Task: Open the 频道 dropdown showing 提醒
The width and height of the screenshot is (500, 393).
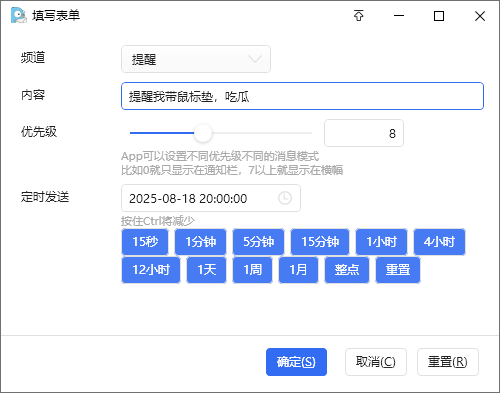Action: 196,59
